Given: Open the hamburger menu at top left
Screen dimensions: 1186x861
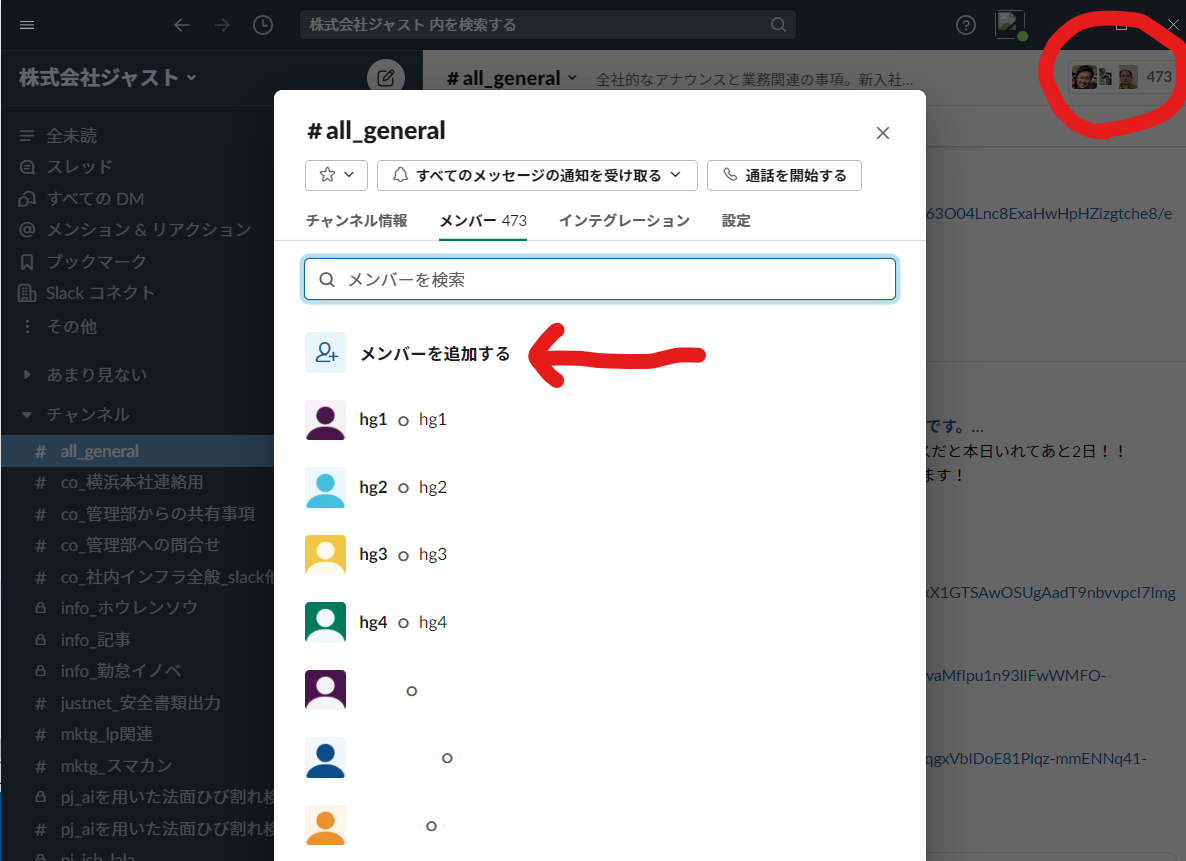Looking at the screenshot, I should coord(26,25).
